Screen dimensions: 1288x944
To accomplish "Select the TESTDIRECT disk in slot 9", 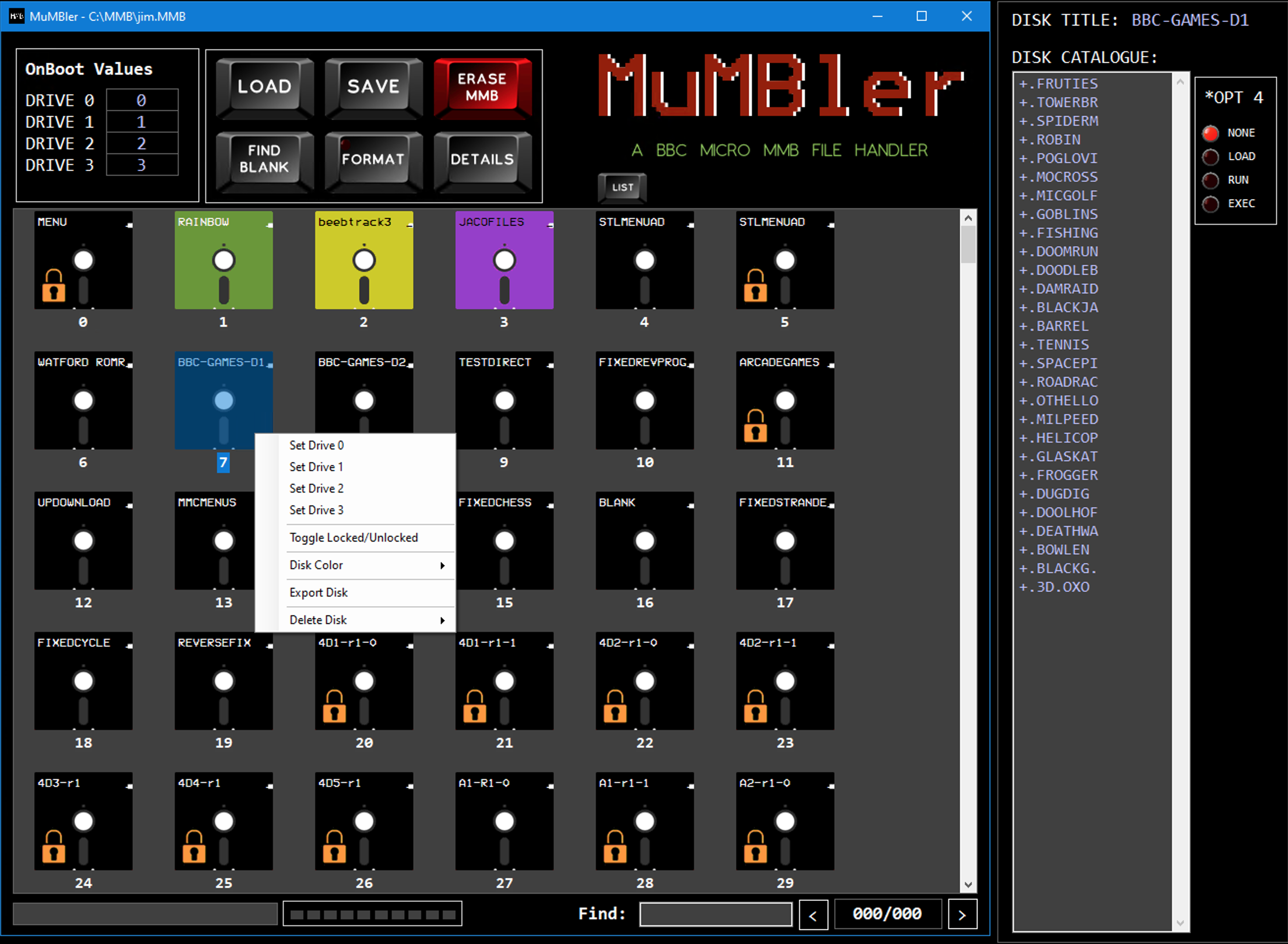I will pos(504,400).
